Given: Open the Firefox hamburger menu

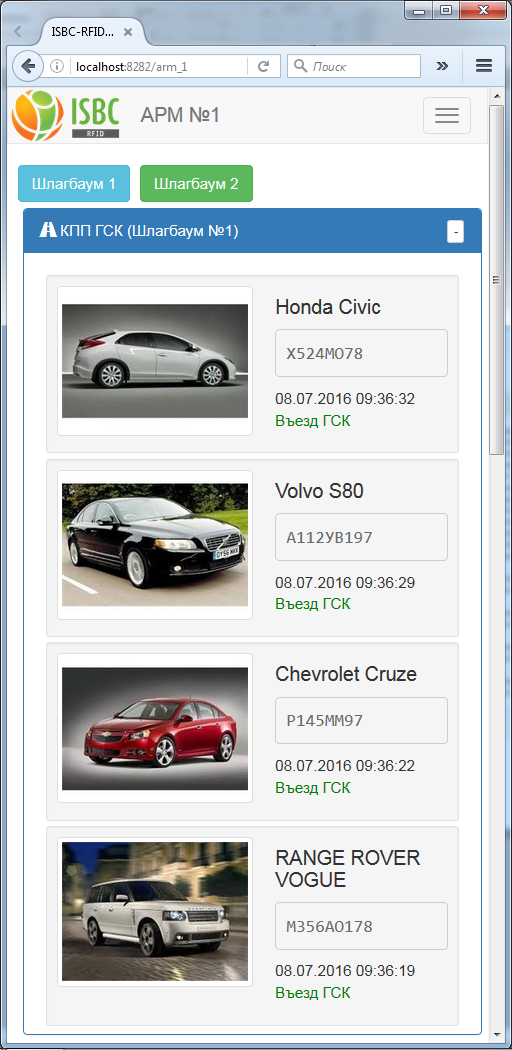Looking at the screenshot, I should (x=483, y=66).
